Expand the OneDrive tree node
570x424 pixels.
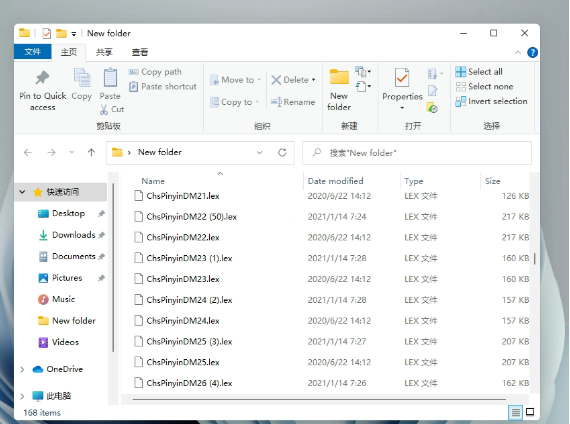23,369
